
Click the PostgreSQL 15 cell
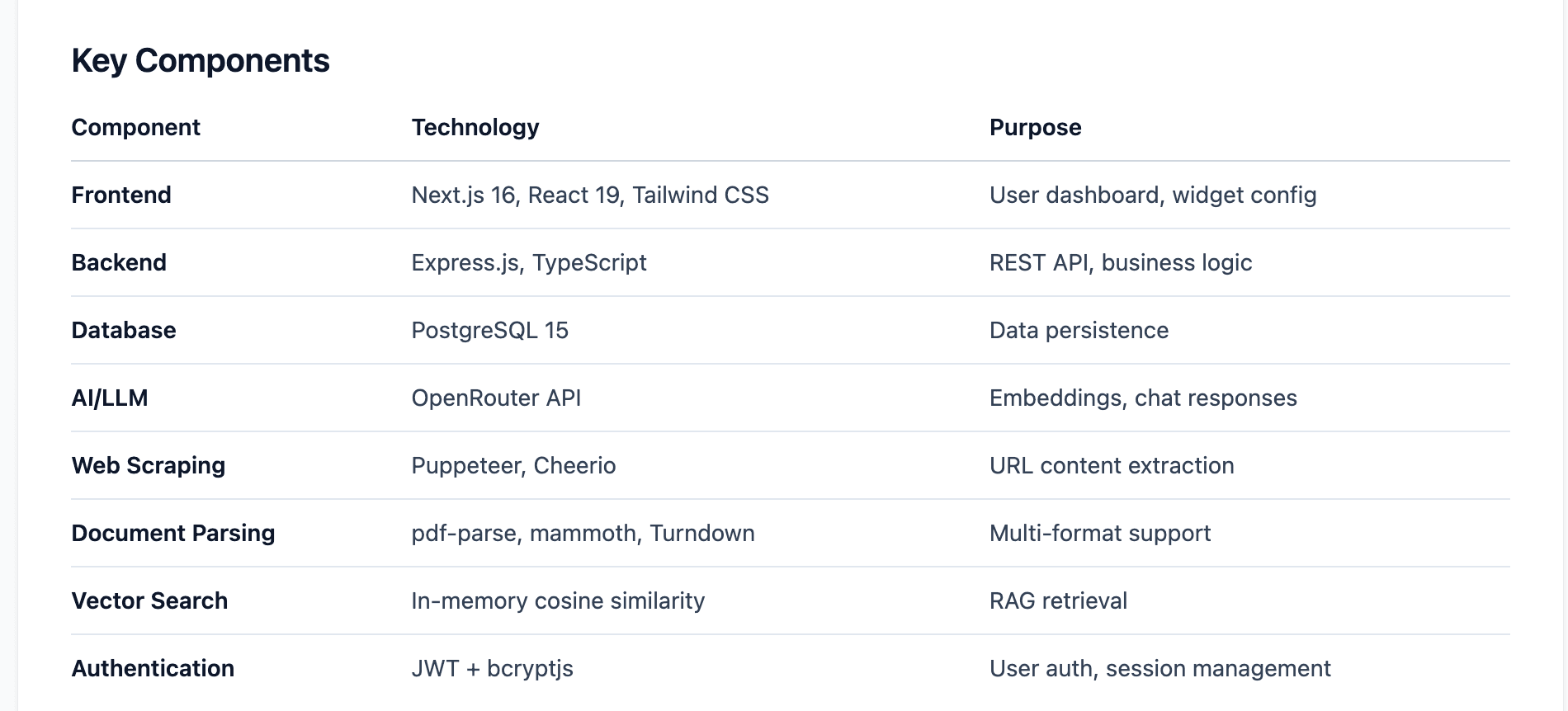point(490,330)
